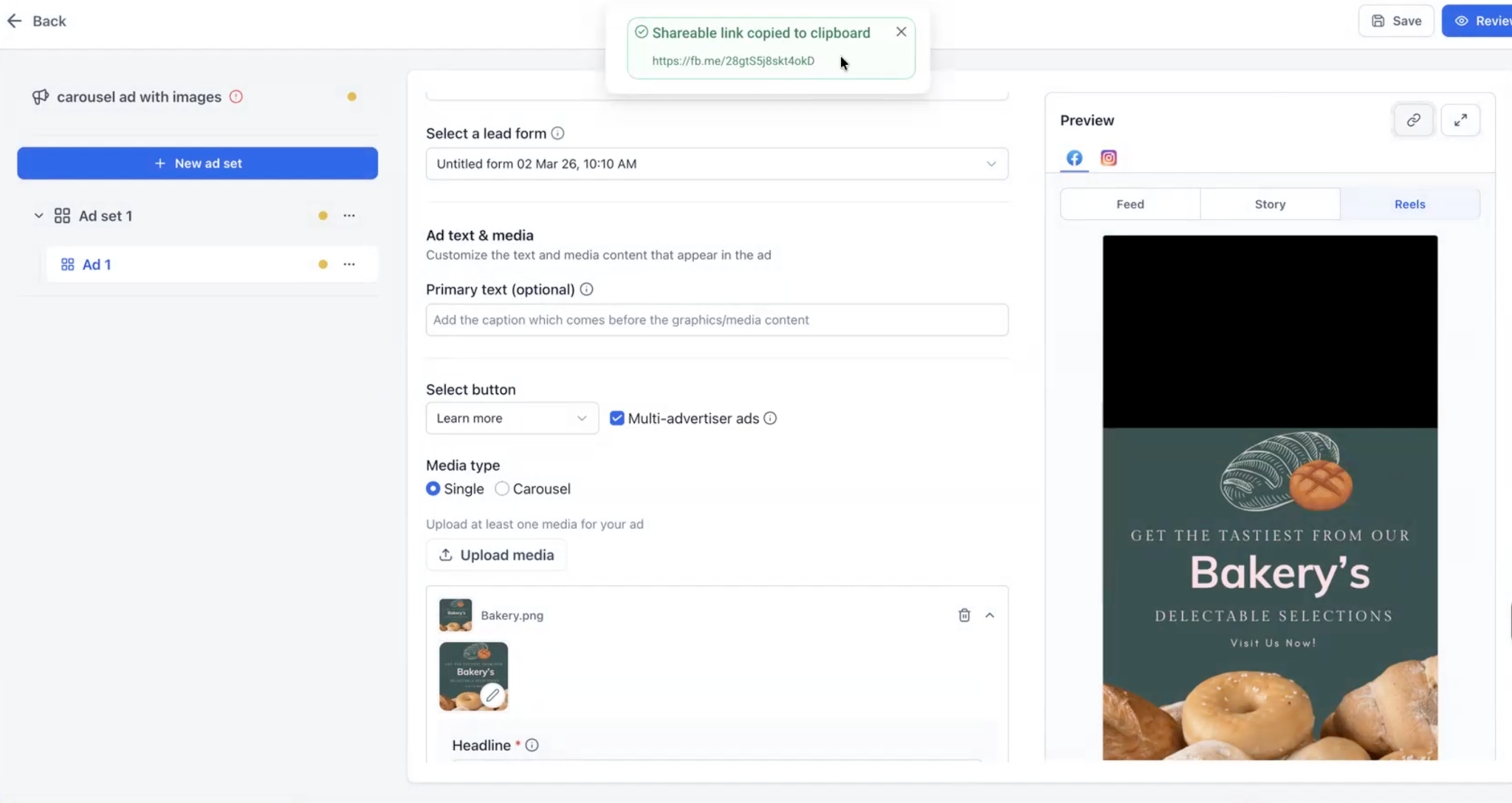The width and height of the screenshot is (1512, 803).
Task: Click Multi-advertiser ads info icon
Action: point(770,418)
